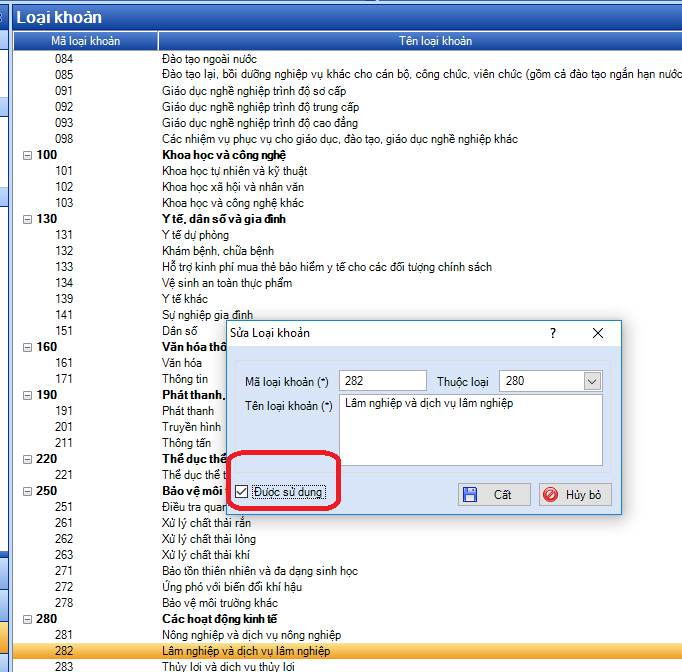Select row 134 Vệ sinh an toàn thực phẩm
The image size is (682, 672).
point(348,283)
